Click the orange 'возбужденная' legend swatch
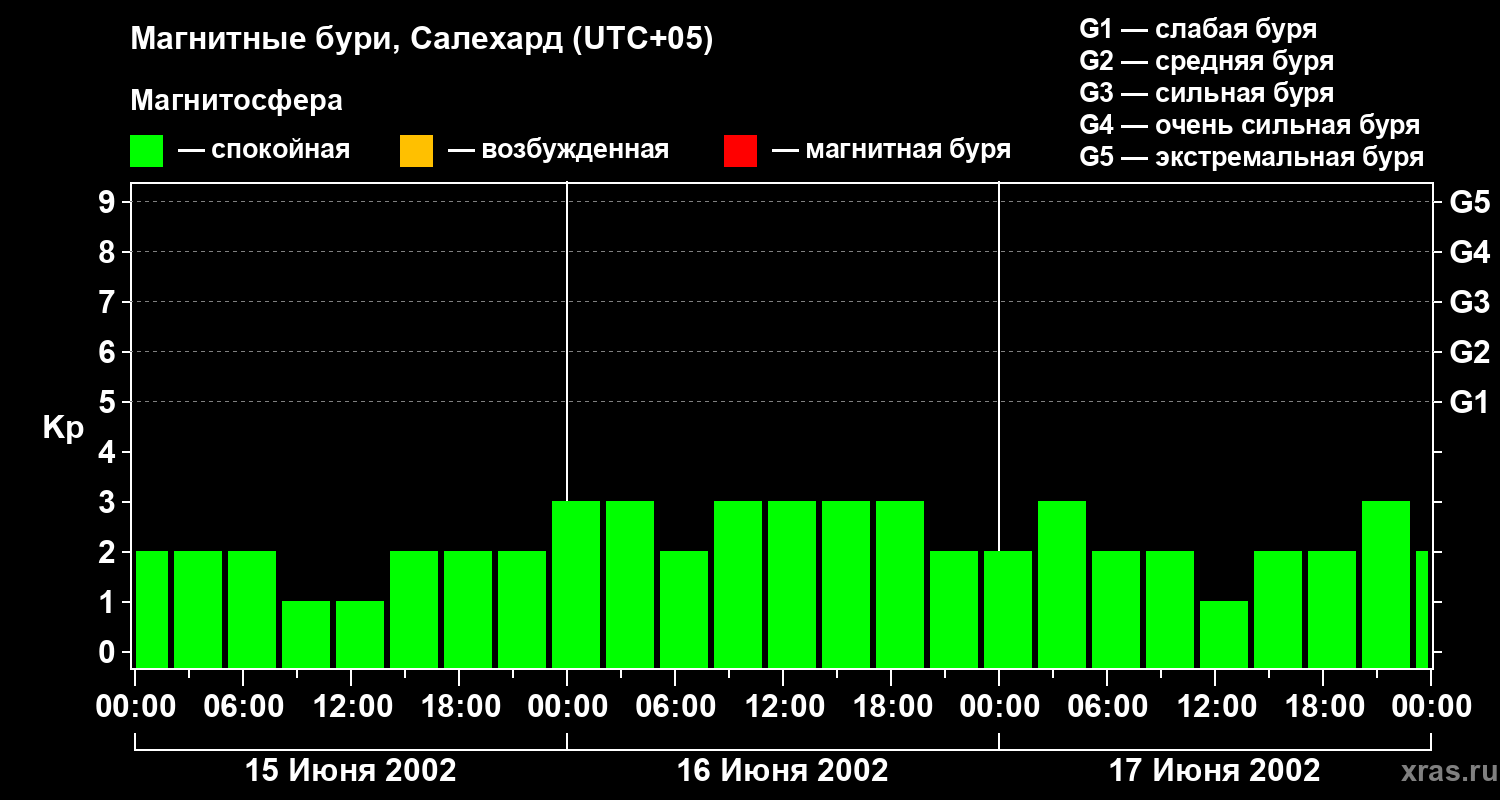Screen dimensions: 1500x800 pos(416,151)
